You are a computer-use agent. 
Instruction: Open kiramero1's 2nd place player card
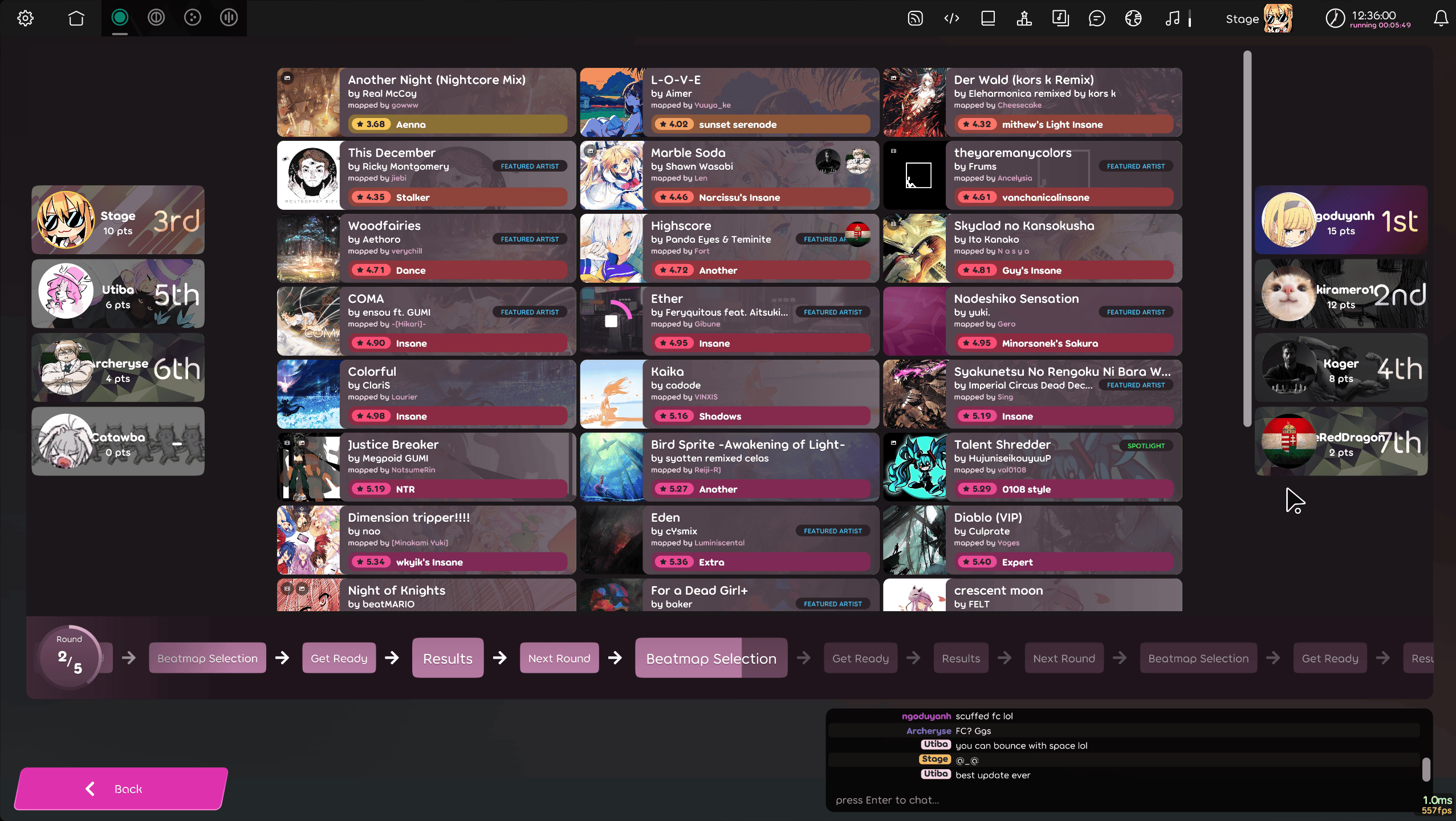click(1341, 294)
